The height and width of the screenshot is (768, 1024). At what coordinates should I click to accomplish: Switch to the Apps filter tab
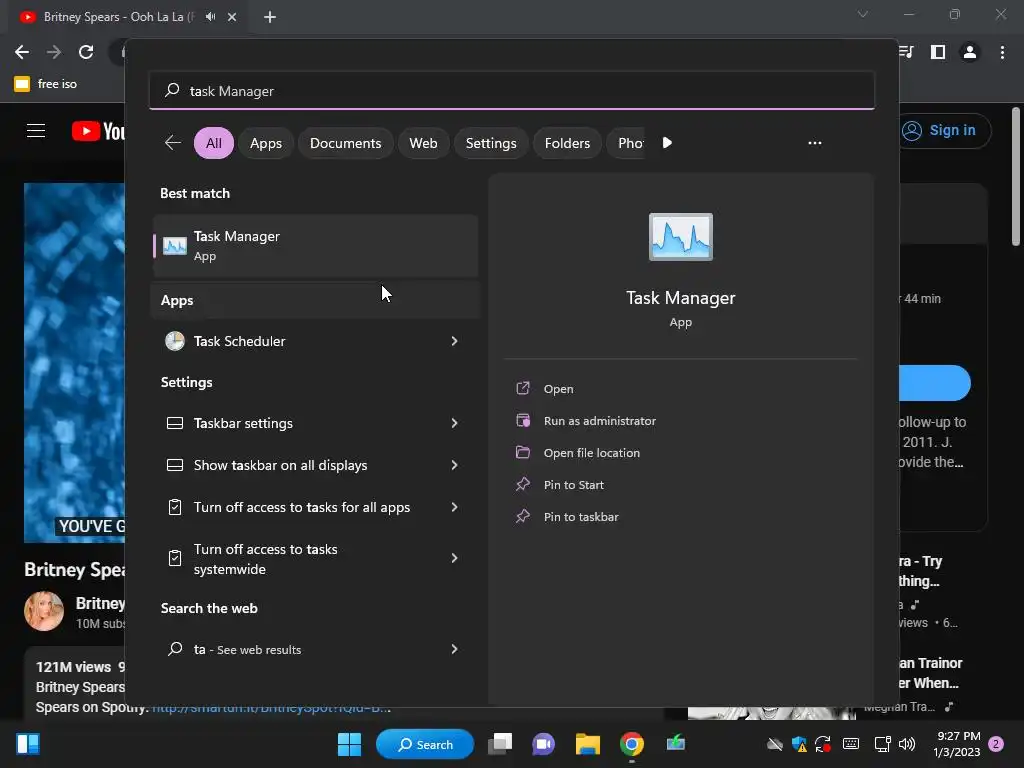pos(266,143)
